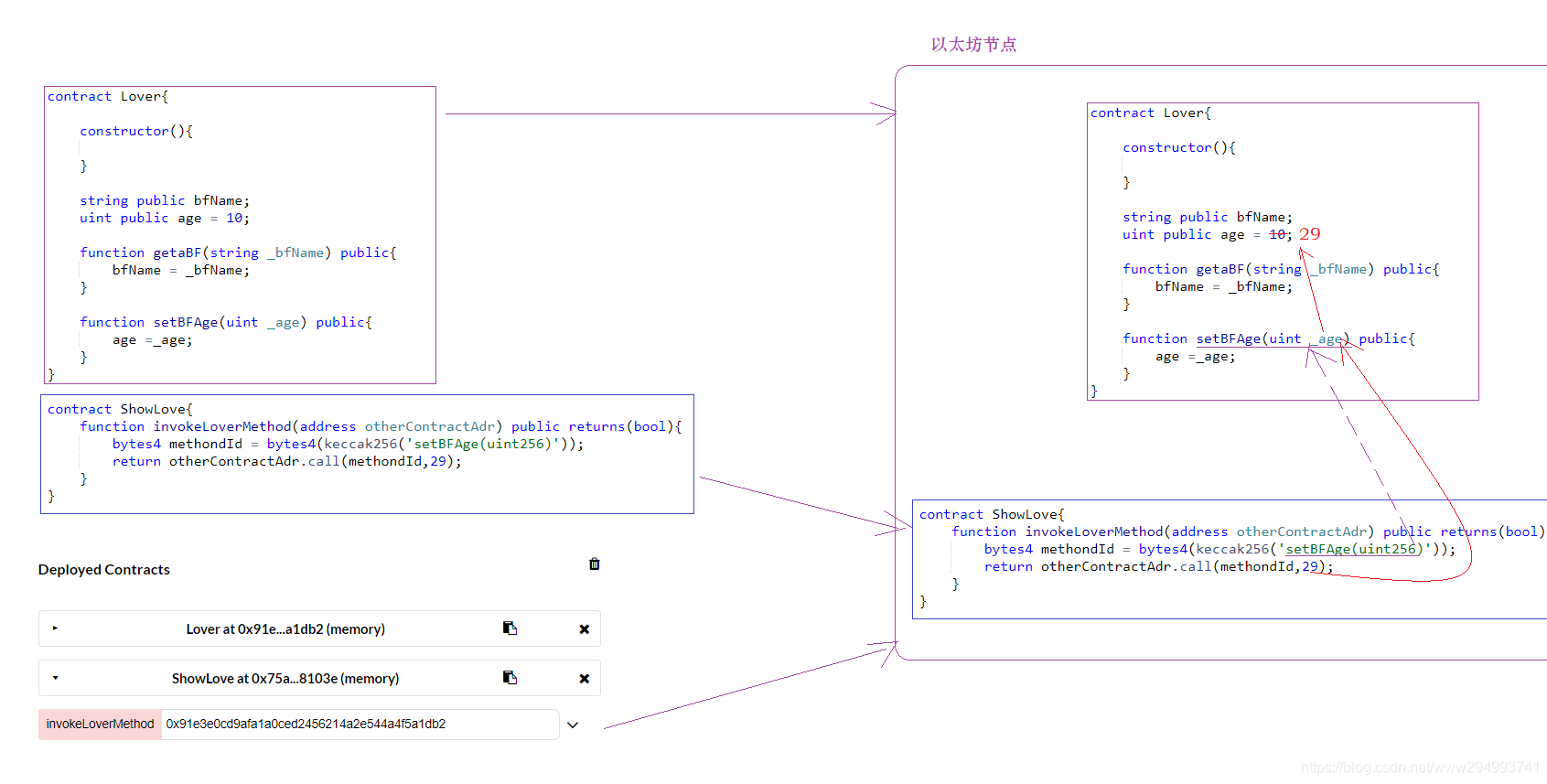
Task: Select 'uint public age = 10;' in the Lover box outside the node
Action: [x=165, y=218]
